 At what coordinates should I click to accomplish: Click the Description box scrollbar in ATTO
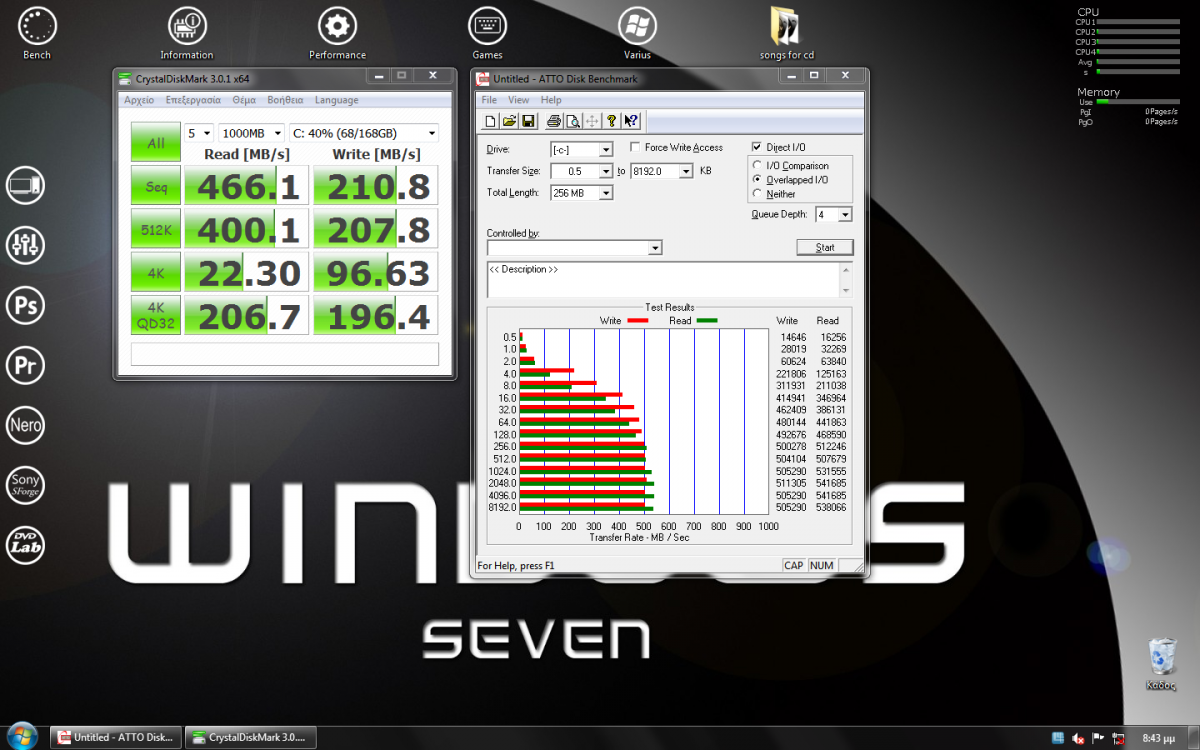coord(848,280)
